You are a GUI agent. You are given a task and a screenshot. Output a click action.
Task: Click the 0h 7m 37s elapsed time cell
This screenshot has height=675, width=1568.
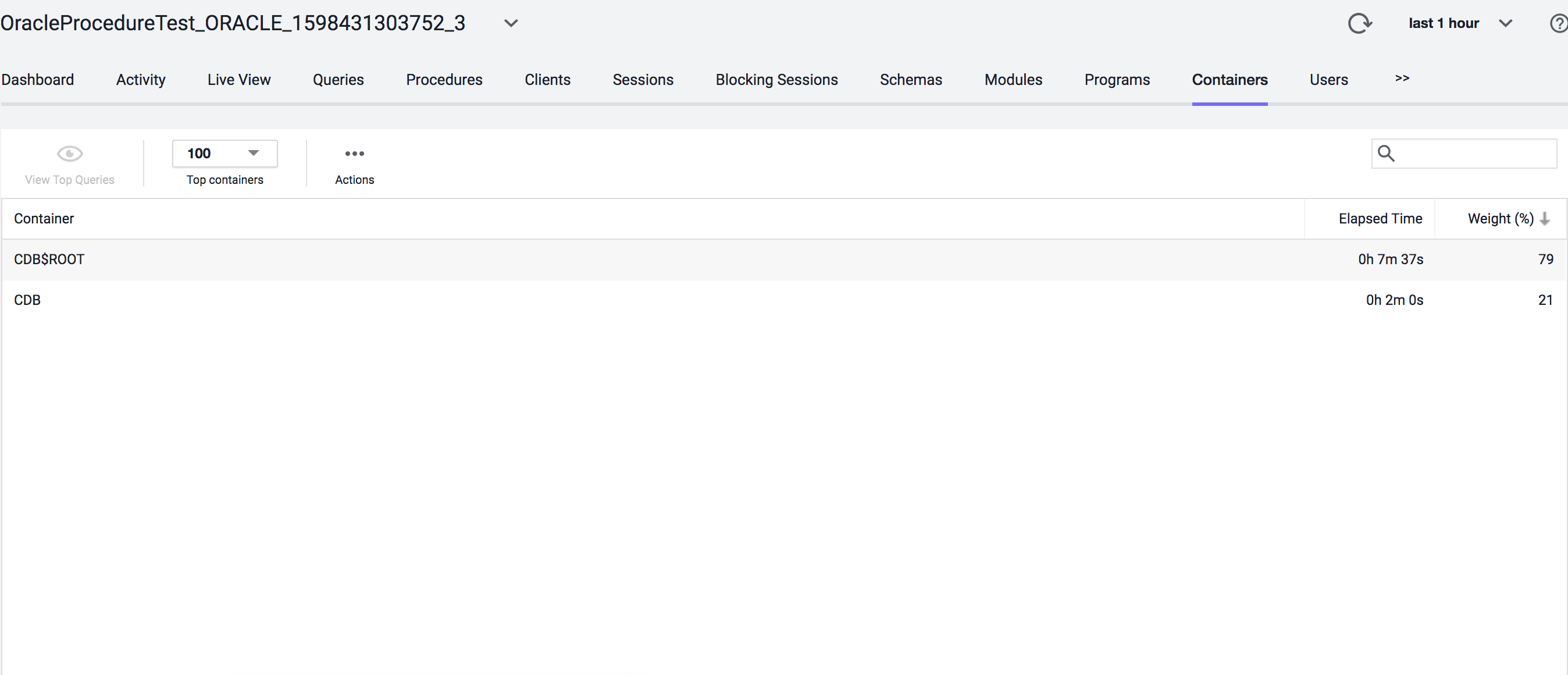pyautogui.click(x=1390, y=260)
